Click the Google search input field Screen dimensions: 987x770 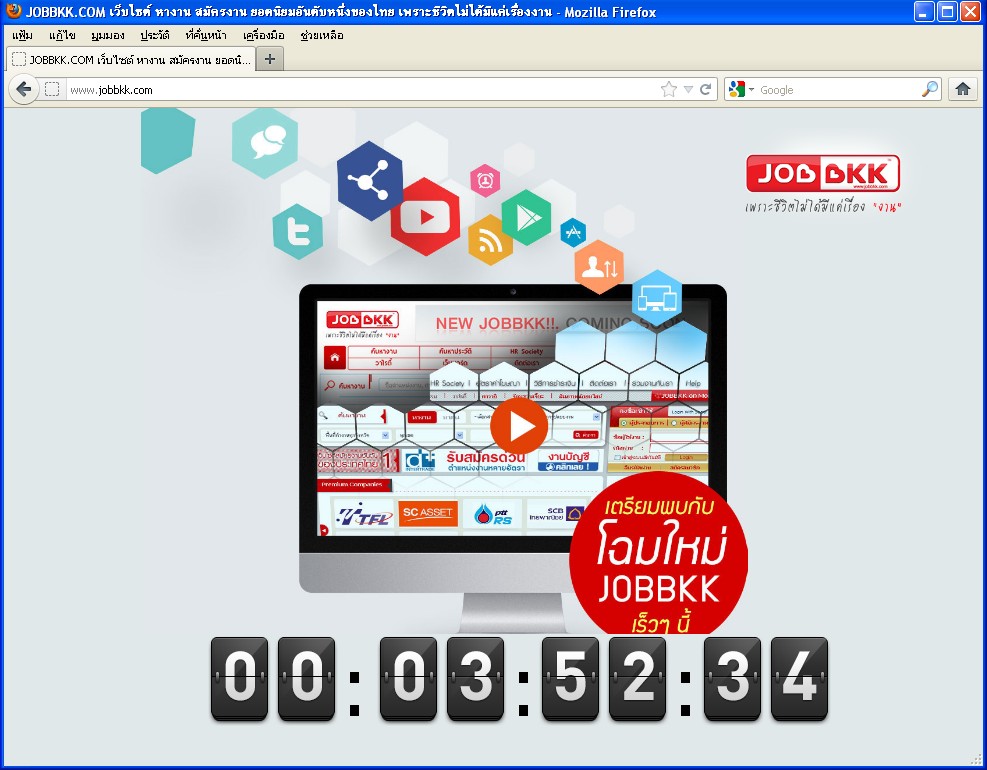coord(838,89)
